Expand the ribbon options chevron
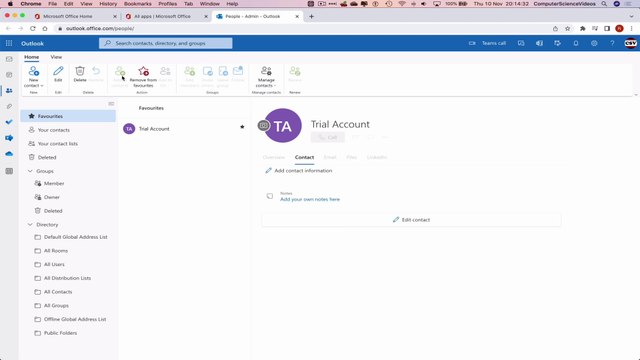The image size is (640, 360). click(636, 95)
